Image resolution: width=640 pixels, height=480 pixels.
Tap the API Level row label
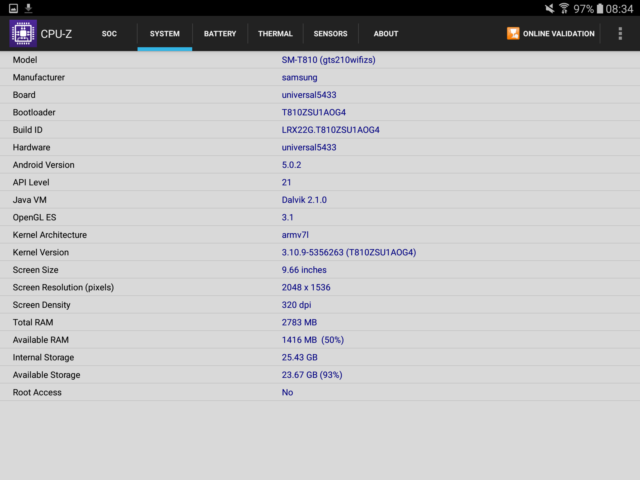(31, 182)
